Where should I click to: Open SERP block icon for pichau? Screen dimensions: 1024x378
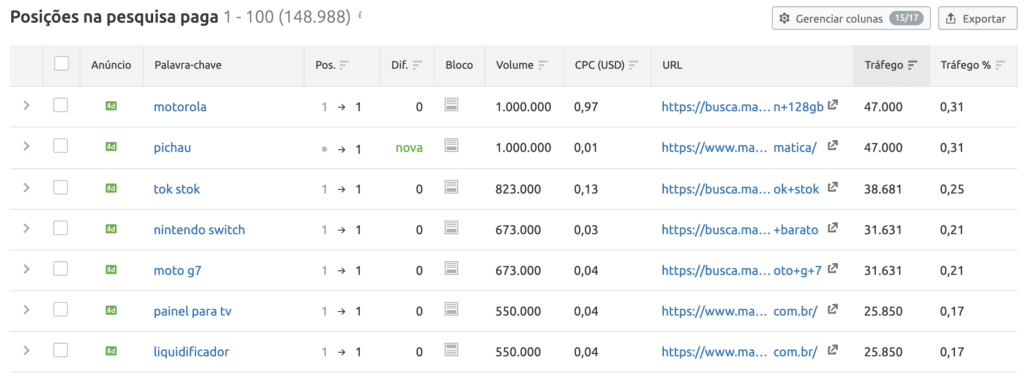[x=451, y=146]
